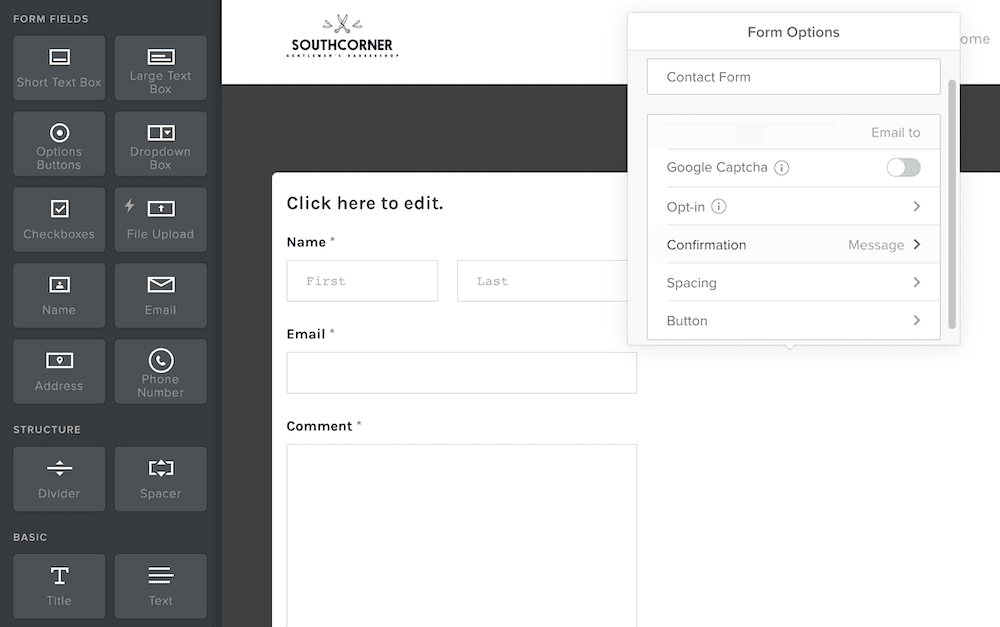
Task: Add an Options Buttons field
Action: coord(58,143)
